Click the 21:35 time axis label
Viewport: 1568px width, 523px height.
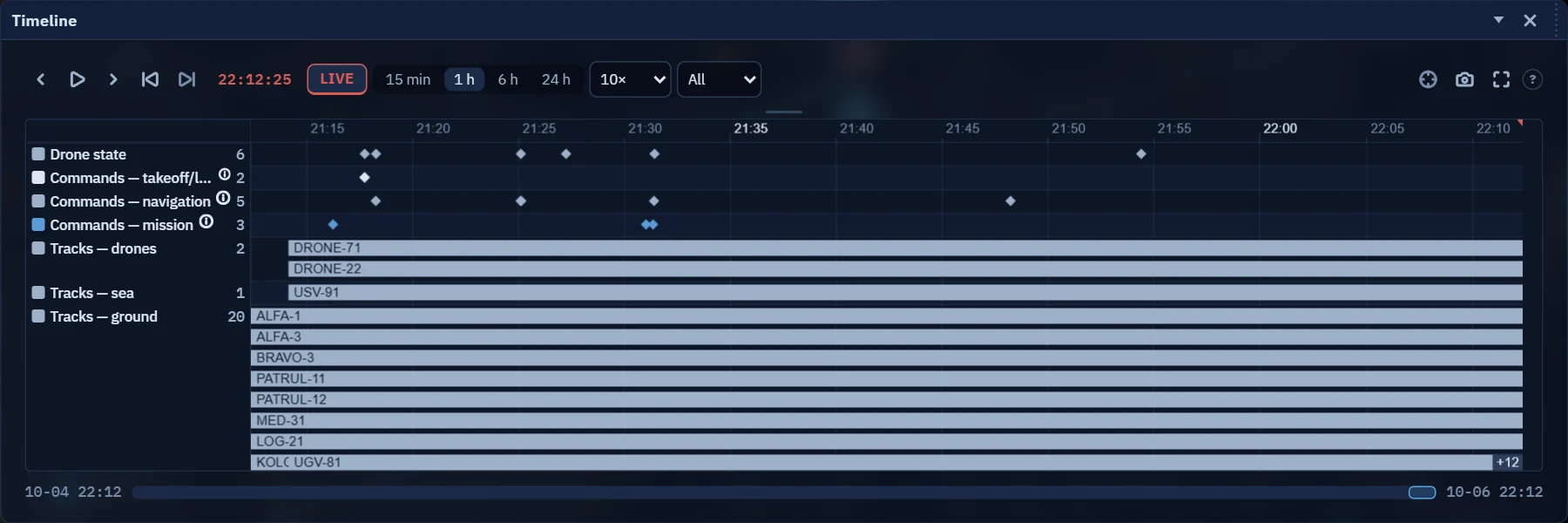click(751, 128)
